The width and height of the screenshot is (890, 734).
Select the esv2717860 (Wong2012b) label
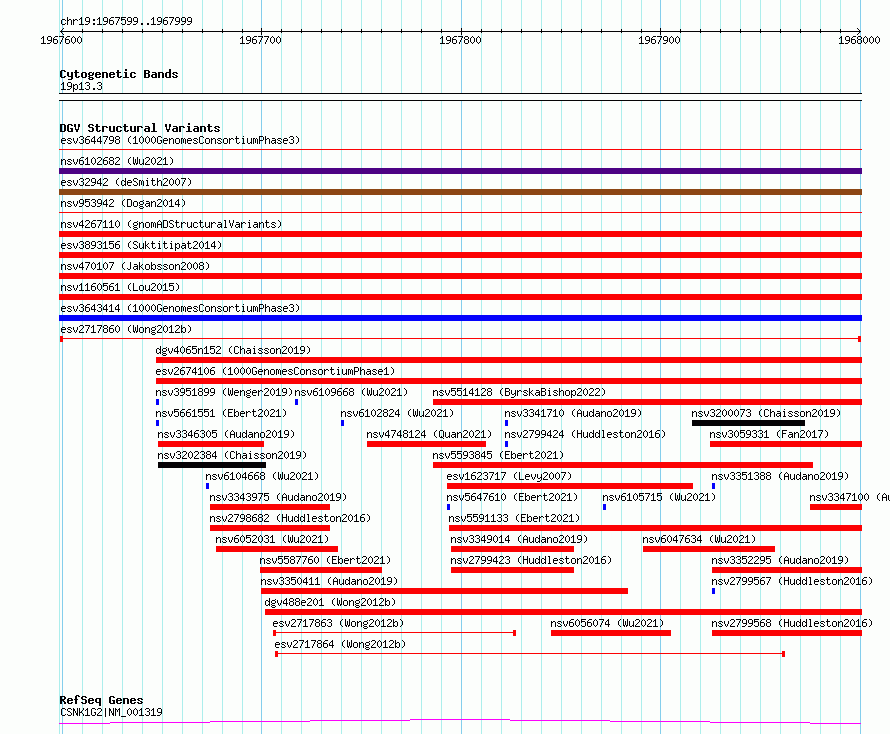coord(126,329)
